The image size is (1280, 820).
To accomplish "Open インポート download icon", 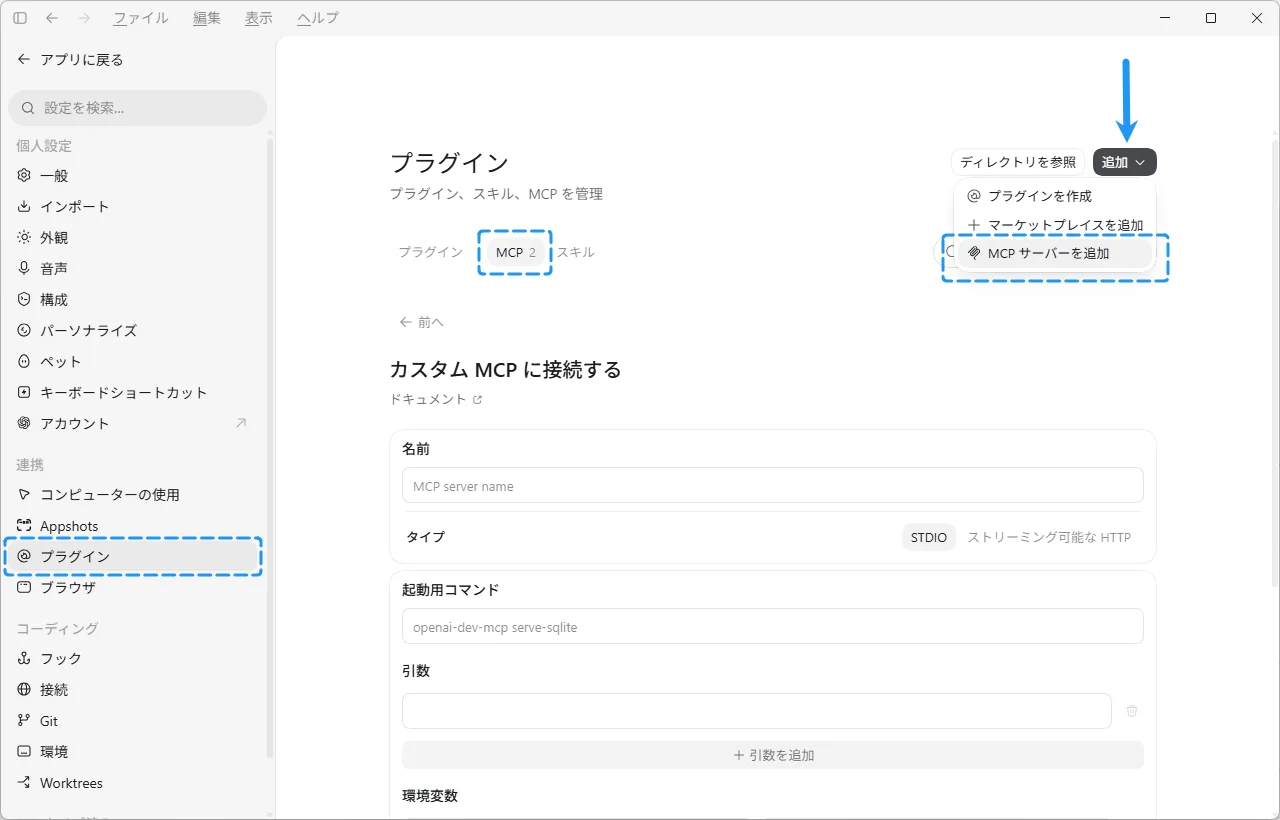I will pyautogui.click(x=24, y=206).
